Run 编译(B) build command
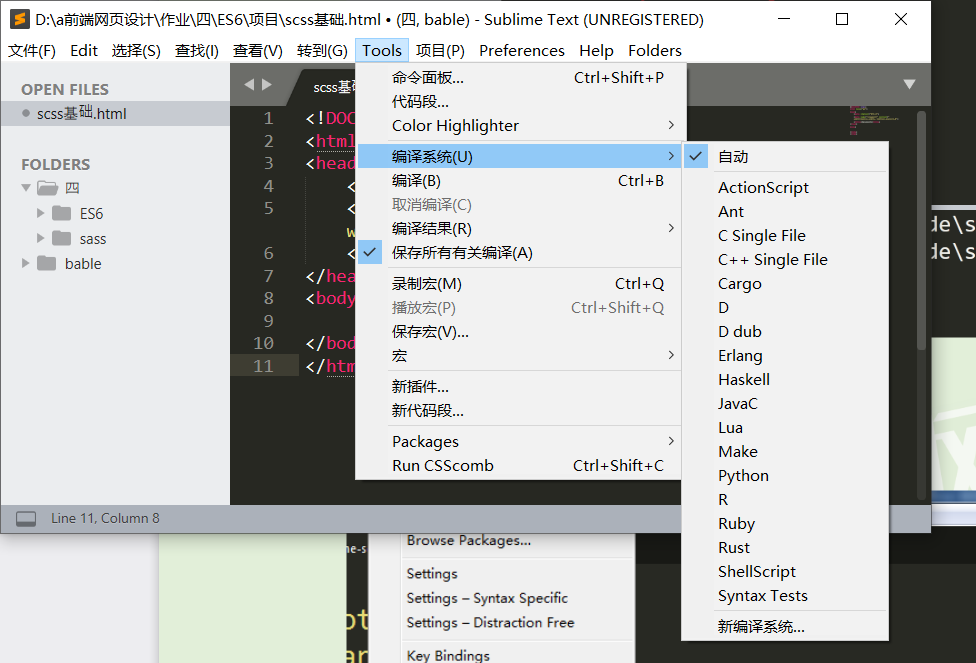 tap(520, 181)
